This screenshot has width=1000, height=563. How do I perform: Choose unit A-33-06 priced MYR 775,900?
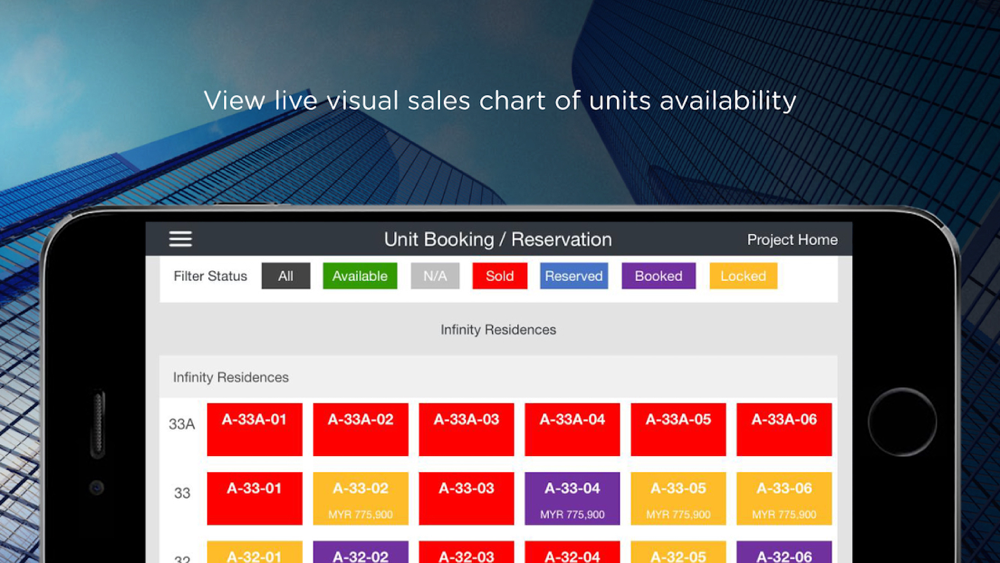click(x=784, y=499)
